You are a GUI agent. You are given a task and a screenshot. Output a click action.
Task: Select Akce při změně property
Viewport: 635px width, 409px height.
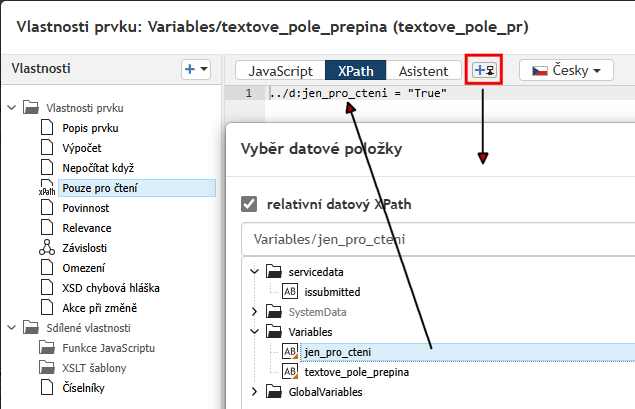[100, 308]
